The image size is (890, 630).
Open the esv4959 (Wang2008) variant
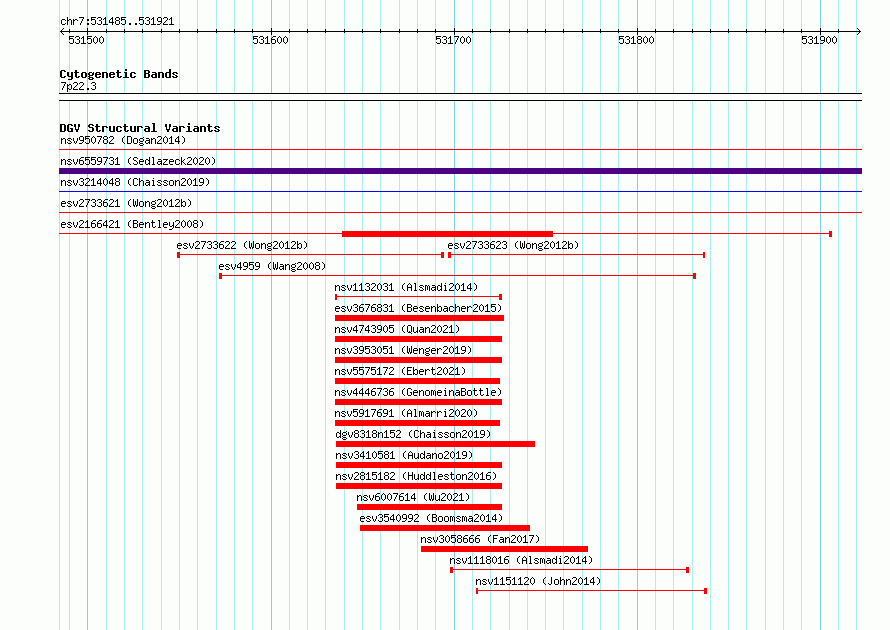[x=272, y=266]
